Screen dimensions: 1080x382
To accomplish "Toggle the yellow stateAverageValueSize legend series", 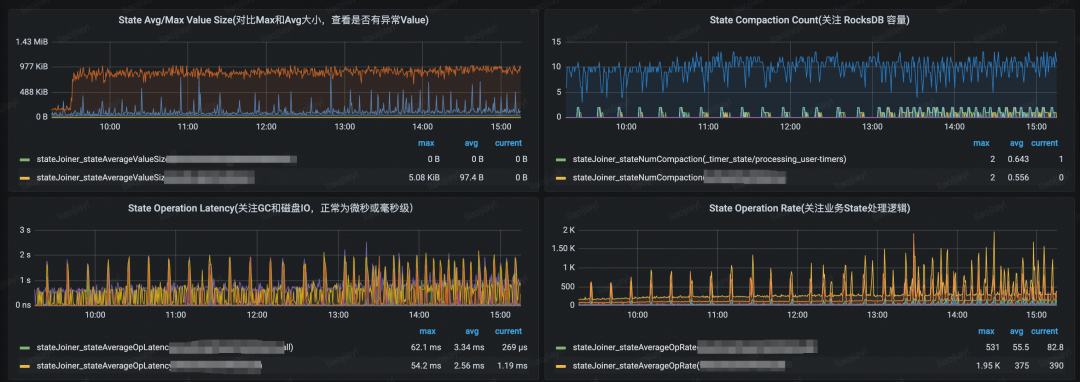I will point(145,178).
